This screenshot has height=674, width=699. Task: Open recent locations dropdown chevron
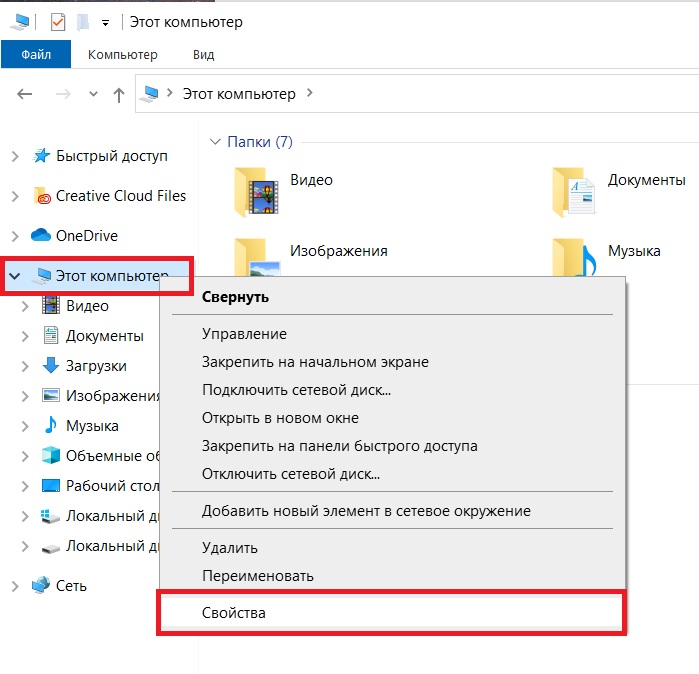(93, 94)
